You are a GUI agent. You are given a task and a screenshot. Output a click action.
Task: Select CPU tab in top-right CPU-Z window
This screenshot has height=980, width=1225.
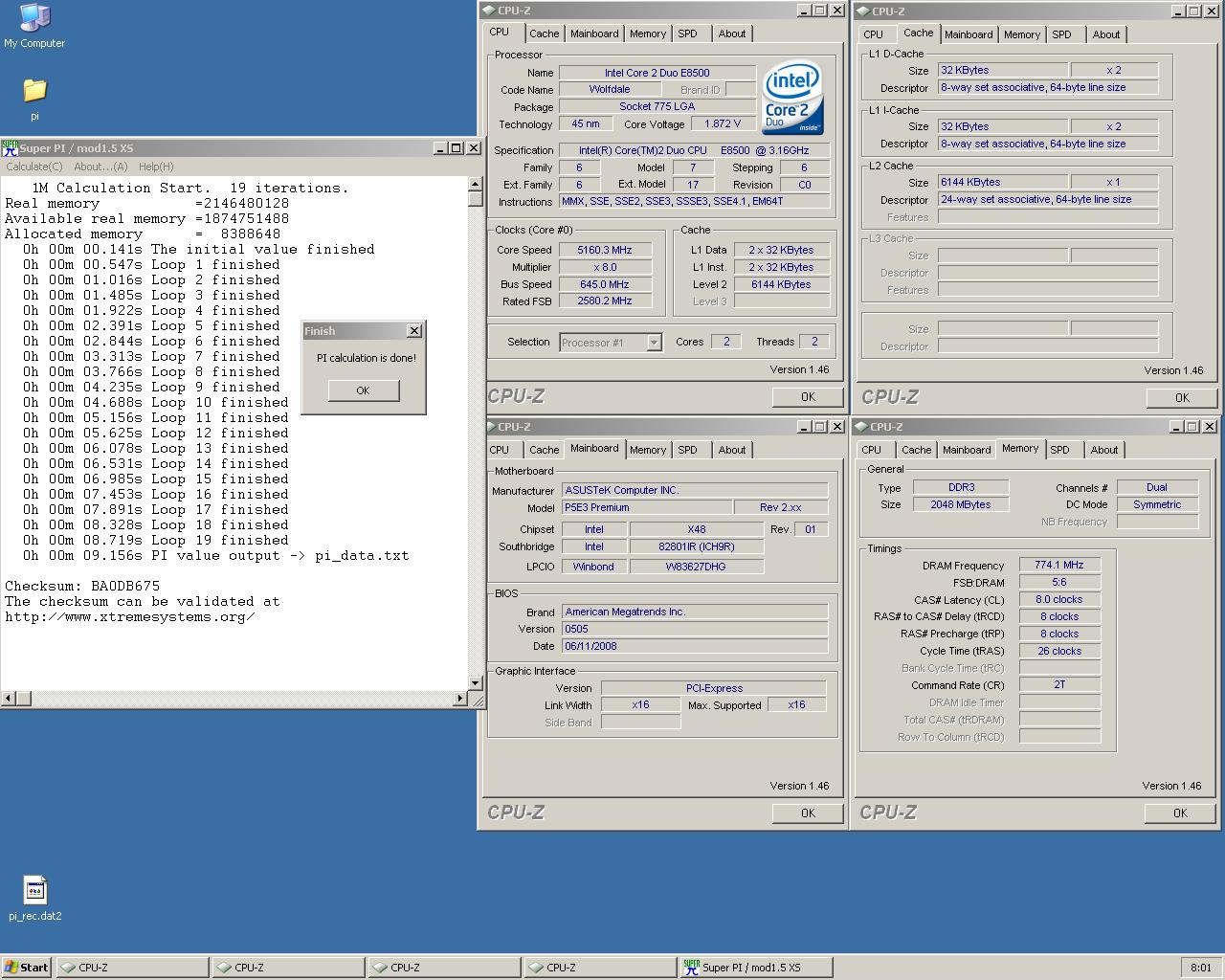coord(874,34)
